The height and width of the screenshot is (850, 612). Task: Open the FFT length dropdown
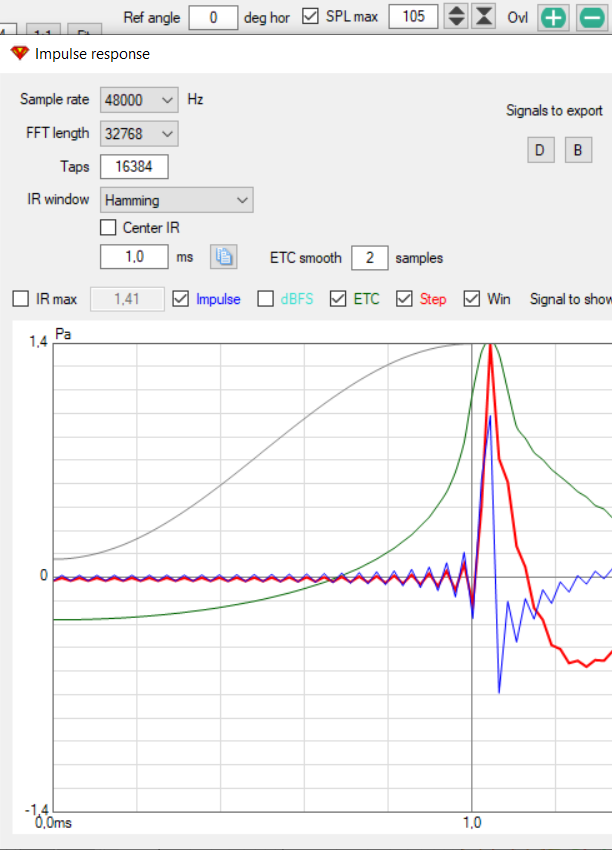tap(139, 133)
